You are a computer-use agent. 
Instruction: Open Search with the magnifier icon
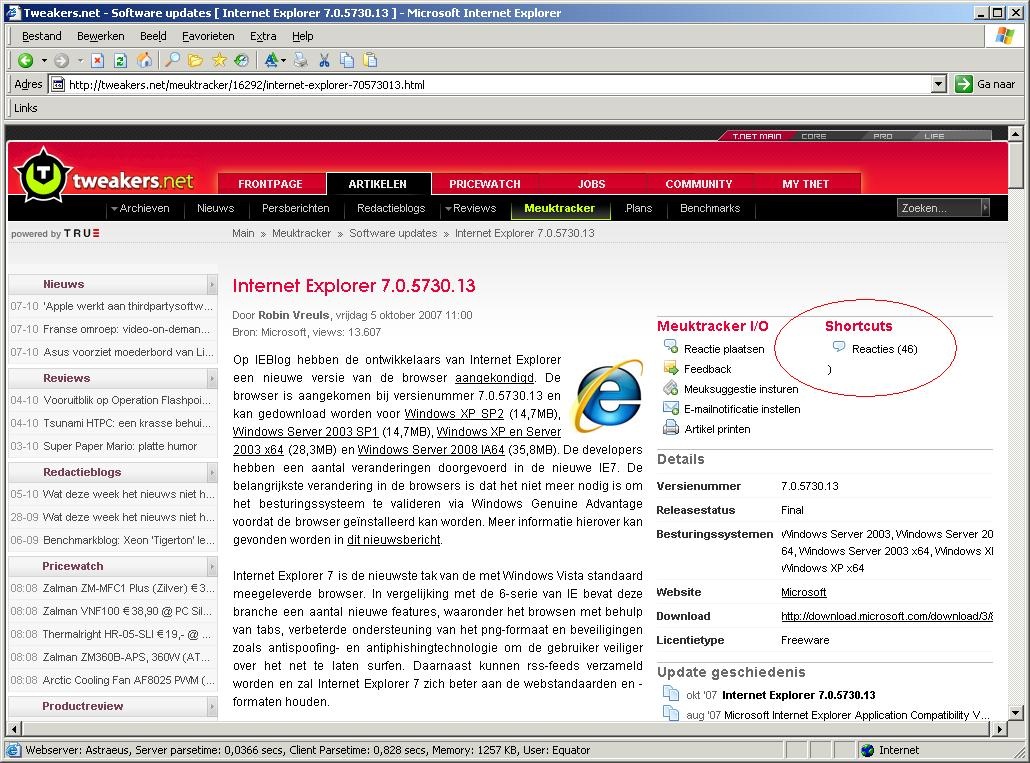tap(171, 59)
